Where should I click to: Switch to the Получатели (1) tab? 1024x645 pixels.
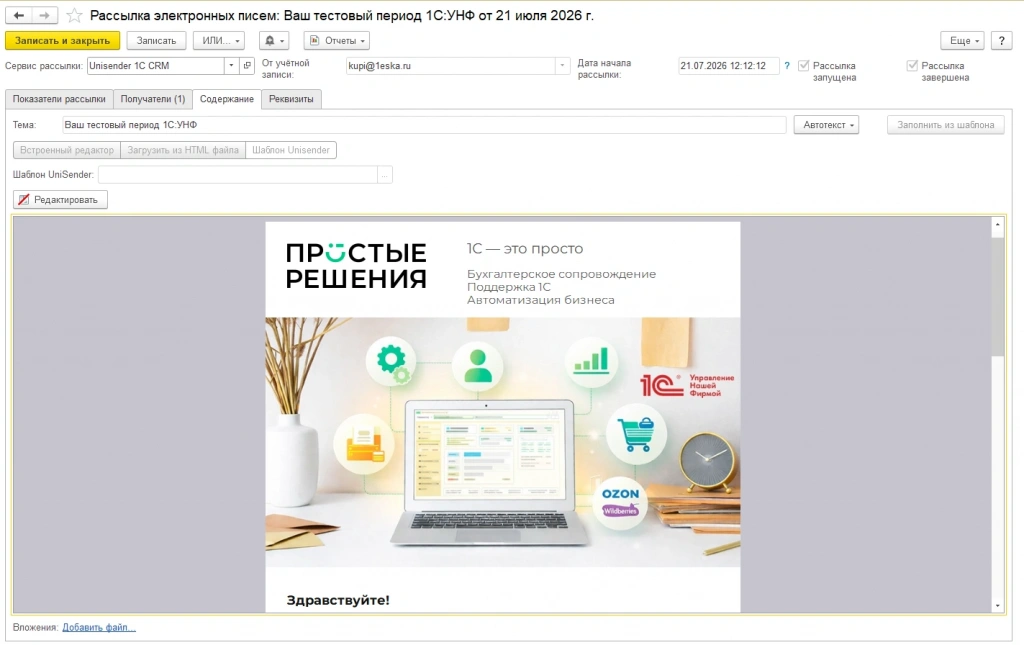[x=153, y=99]
